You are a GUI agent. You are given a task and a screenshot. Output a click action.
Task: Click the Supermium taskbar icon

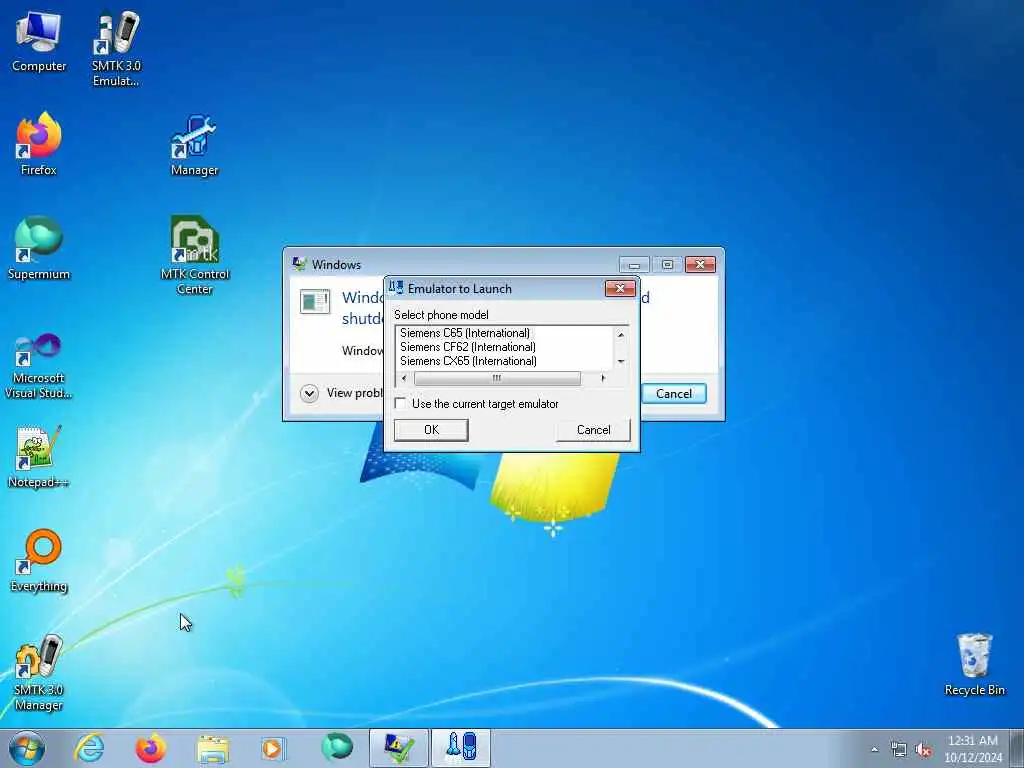pyautogui.click(x=336, y=748)
